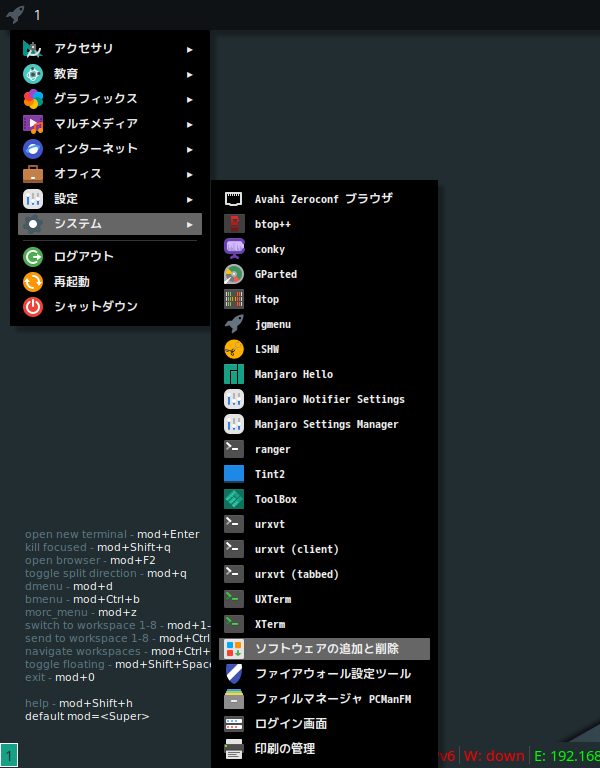This screenshot has height=768, width=600.
Task: Open ソフトウェアの追加と削除
Action: (x=324, y=648)
